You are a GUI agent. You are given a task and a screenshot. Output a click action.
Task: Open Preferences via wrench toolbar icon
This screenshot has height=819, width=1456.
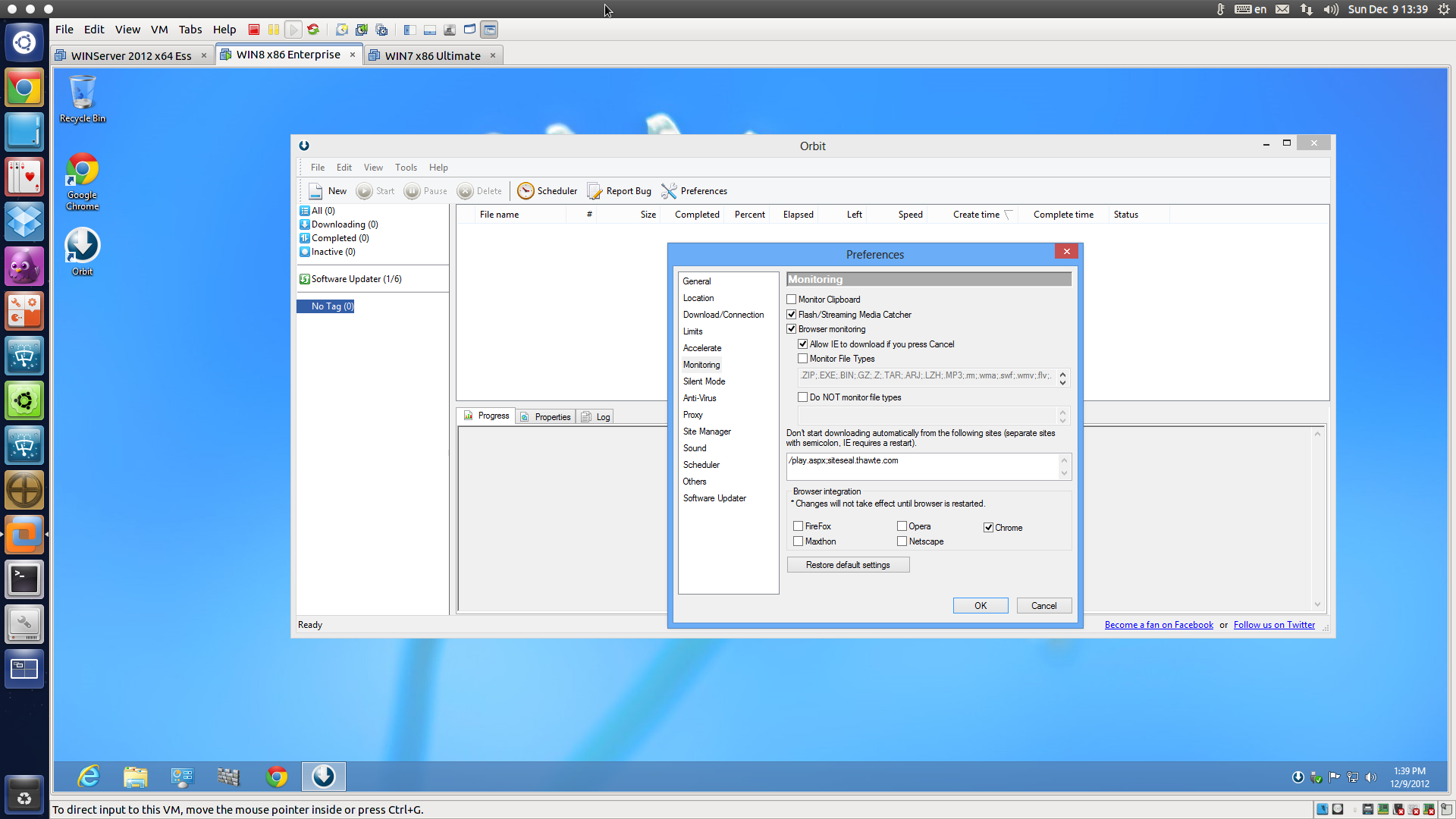click(x=669, y=191)
